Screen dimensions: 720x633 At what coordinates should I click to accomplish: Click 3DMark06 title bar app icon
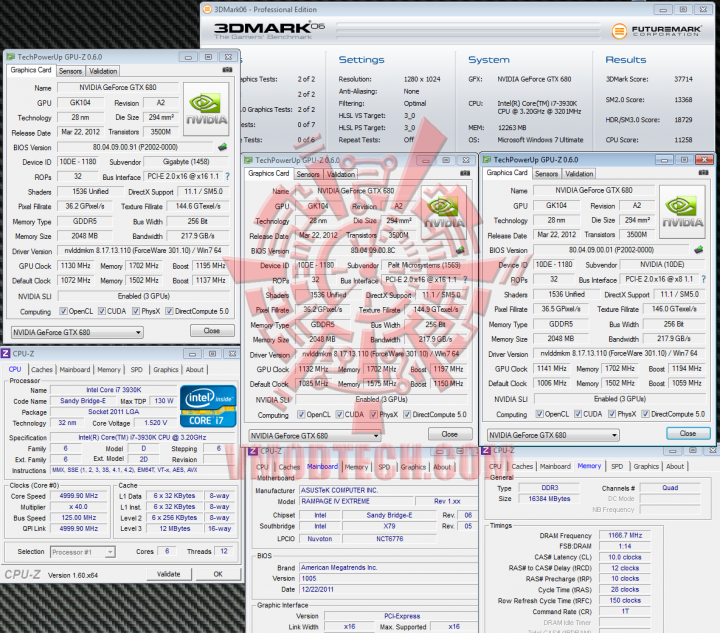208,9
